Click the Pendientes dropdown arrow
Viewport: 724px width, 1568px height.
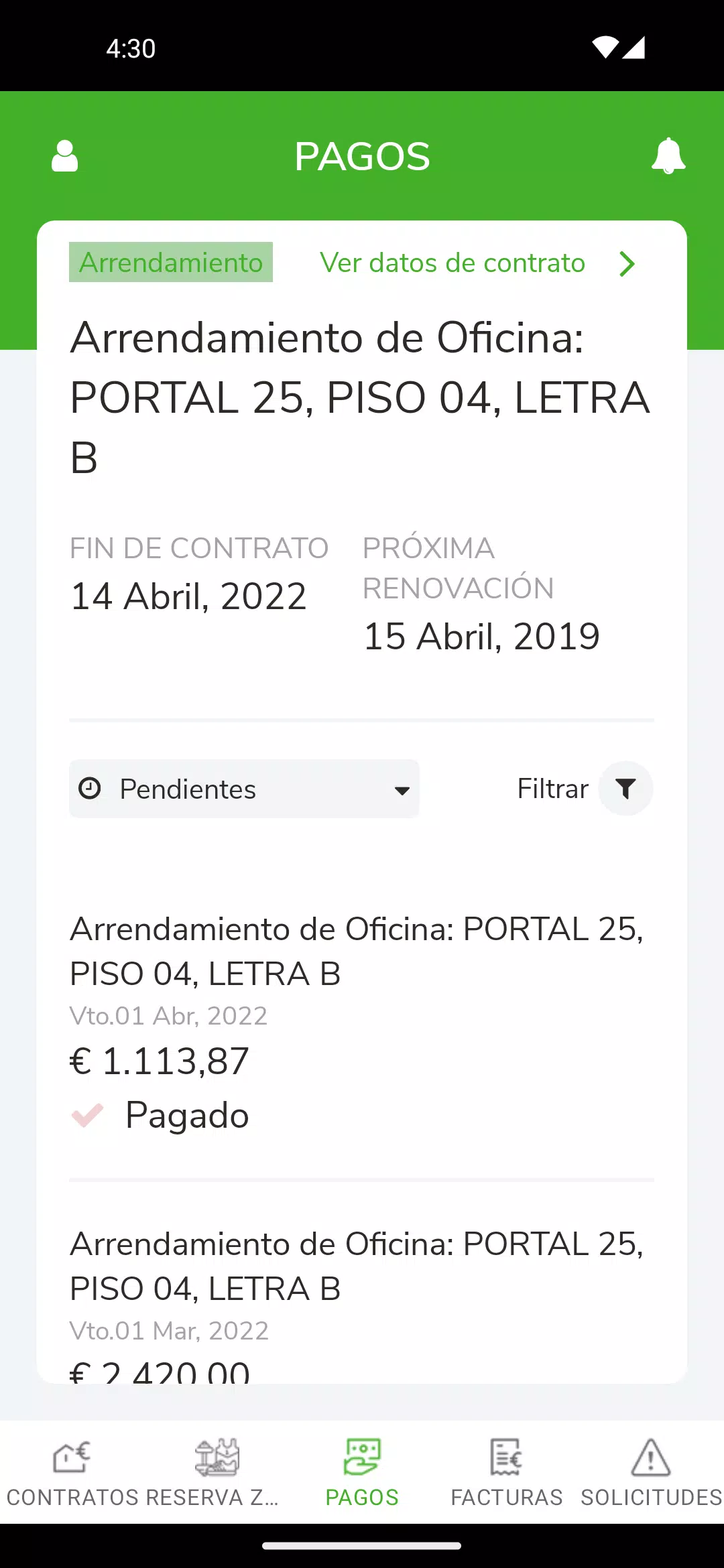(x=402, y=791)
